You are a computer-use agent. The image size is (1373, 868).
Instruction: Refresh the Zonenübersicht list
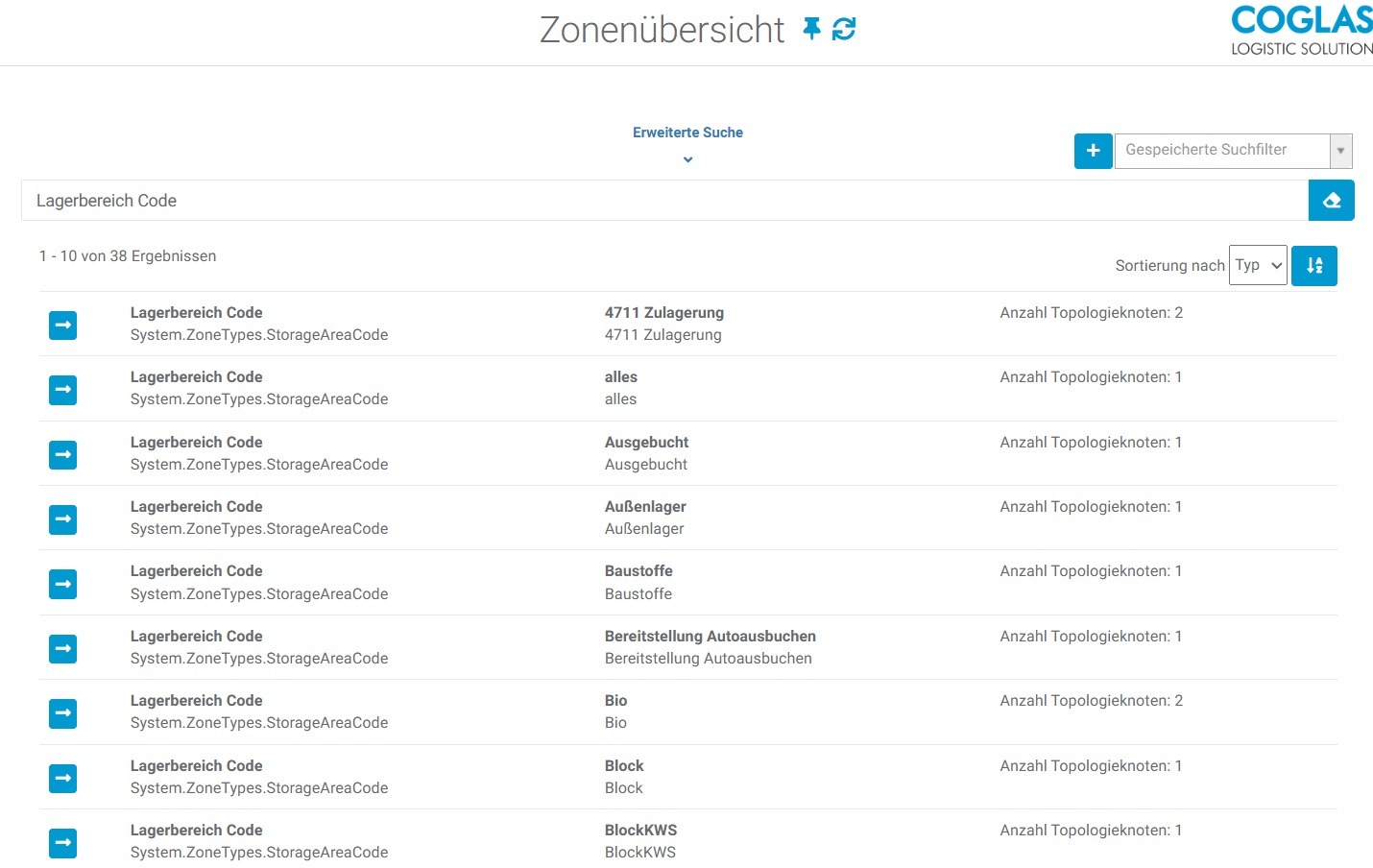[x=844, y=29]
